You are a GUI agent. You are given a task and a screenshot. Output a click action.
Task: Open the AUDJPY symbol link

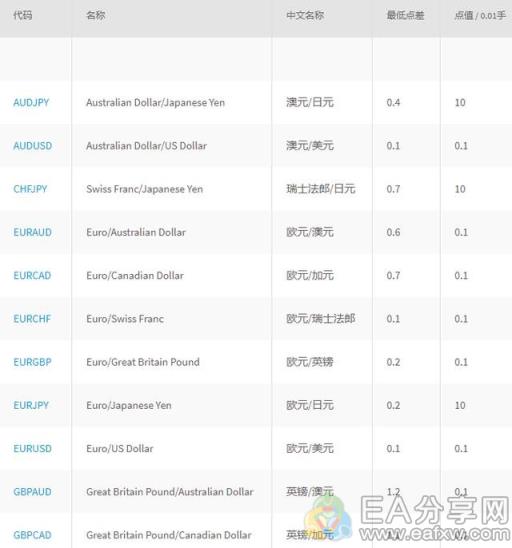coord(31,102)
